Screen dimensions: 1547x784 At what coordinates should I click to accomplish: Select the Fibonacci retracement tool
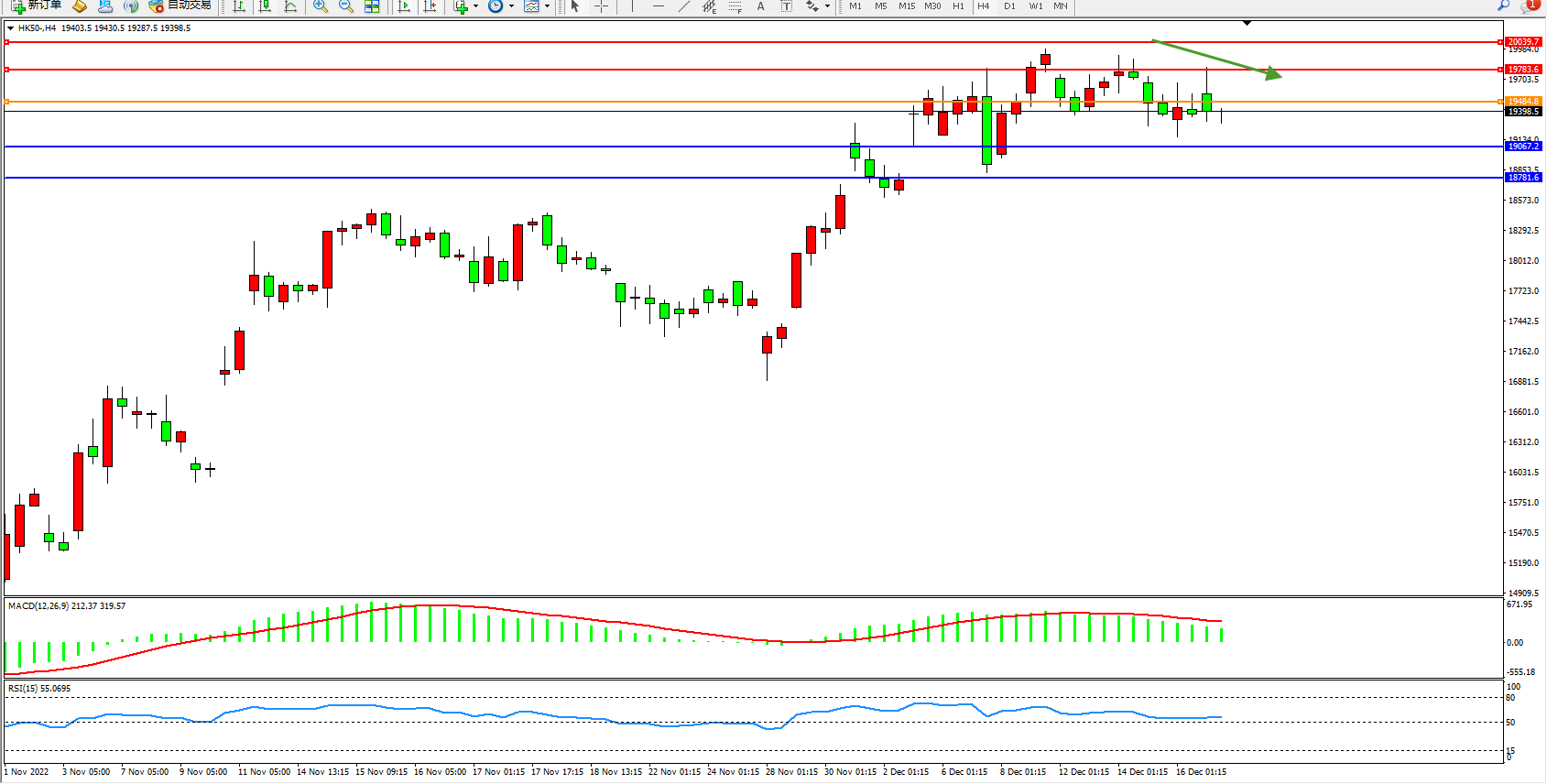pyautogui.click(x=735, y=6)
